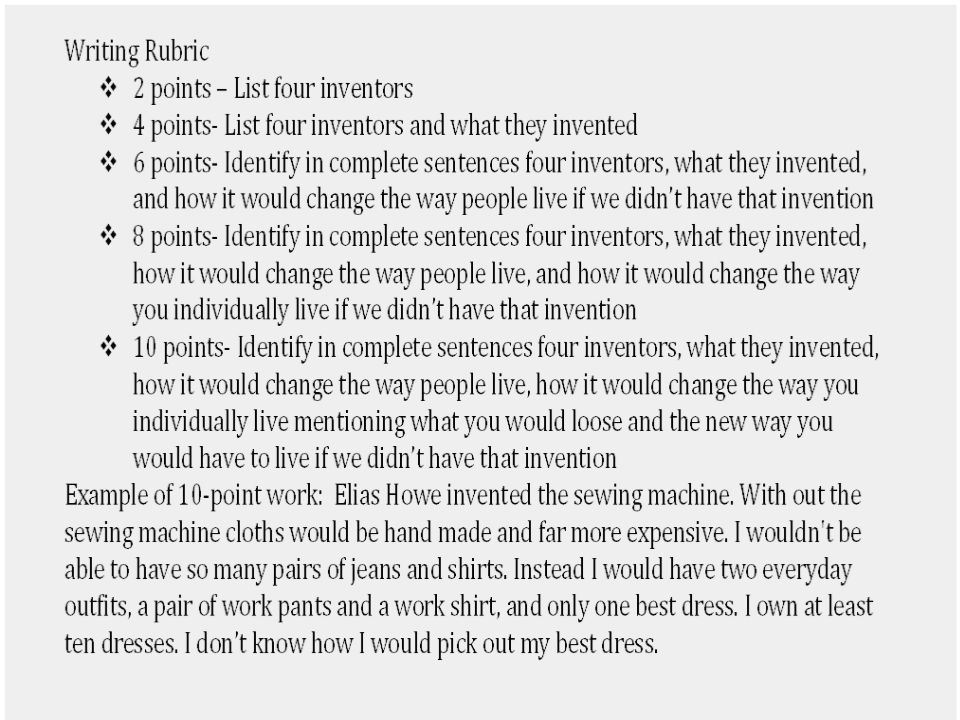
Task: Click the diamond bullet beside 6 points
Action: [x=108, y=163]
